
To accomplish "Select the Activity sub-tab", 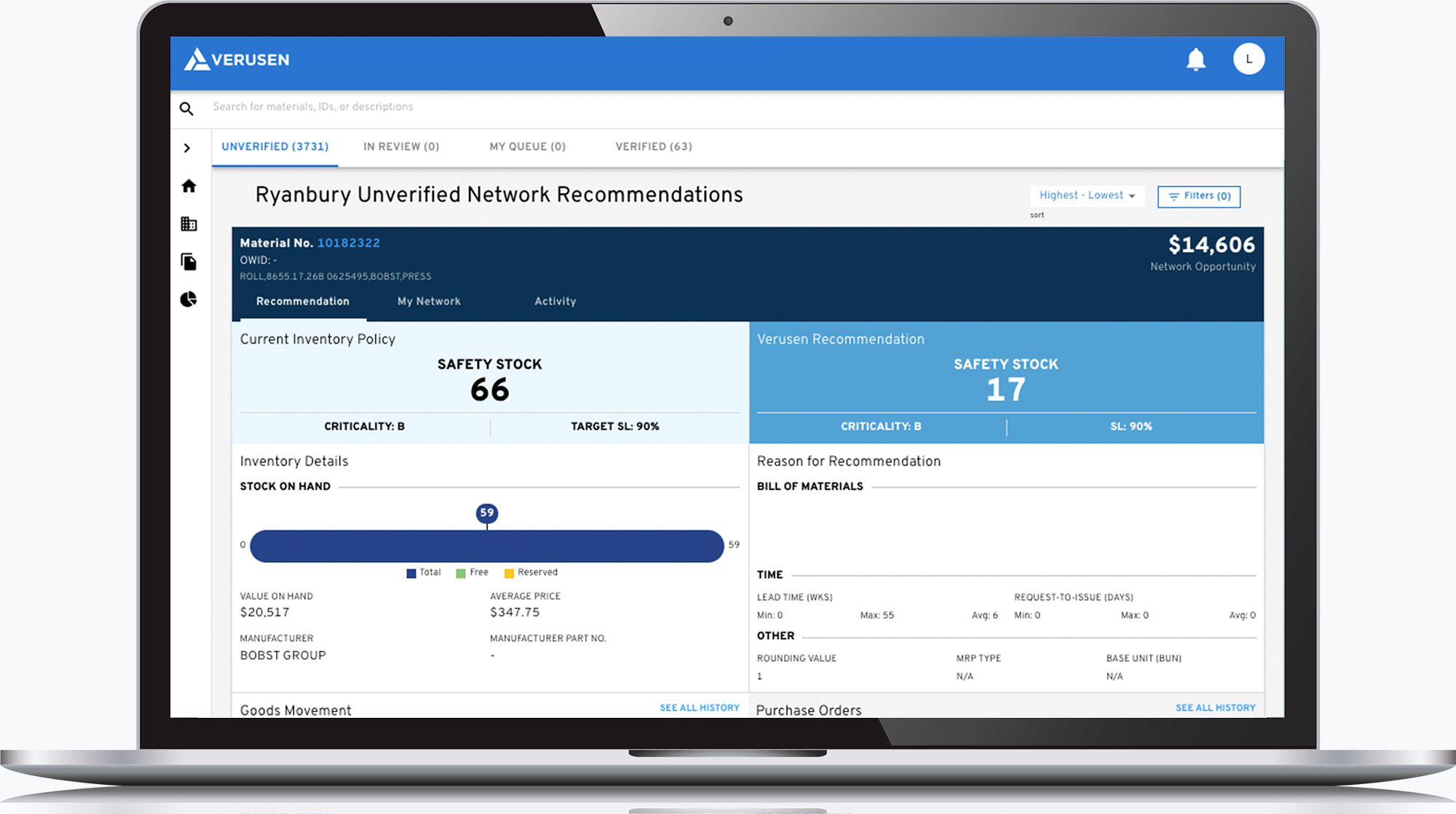I will point(555,301).
